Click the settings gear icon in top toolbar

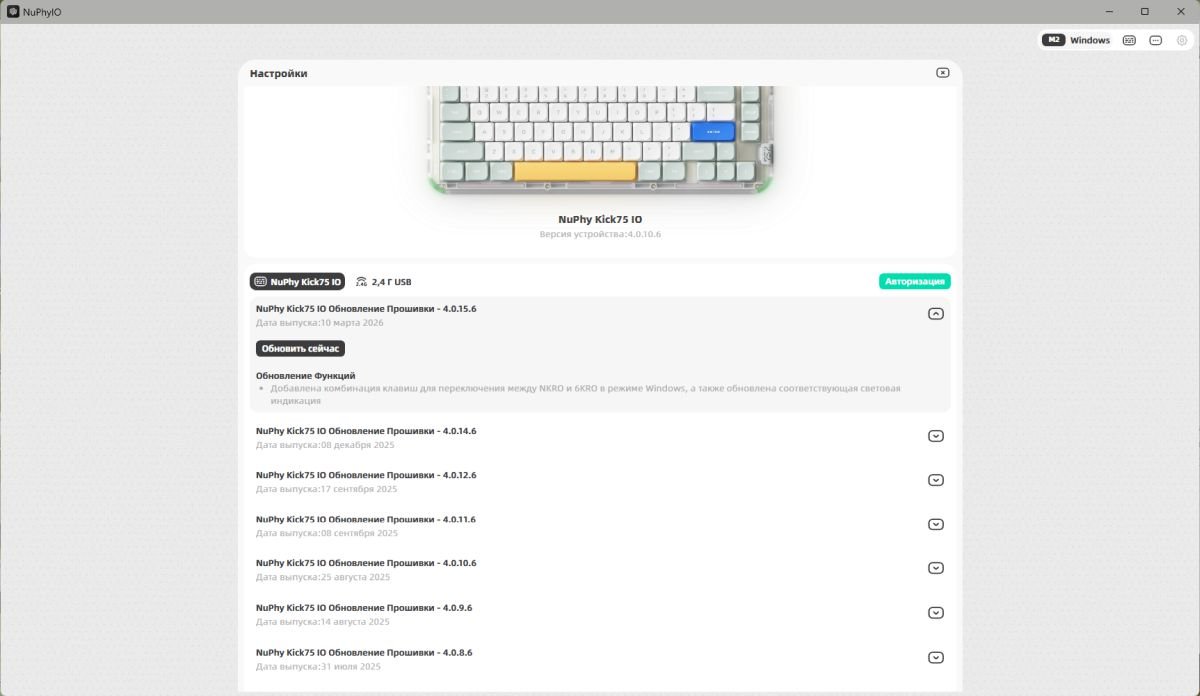point(1182,41)
